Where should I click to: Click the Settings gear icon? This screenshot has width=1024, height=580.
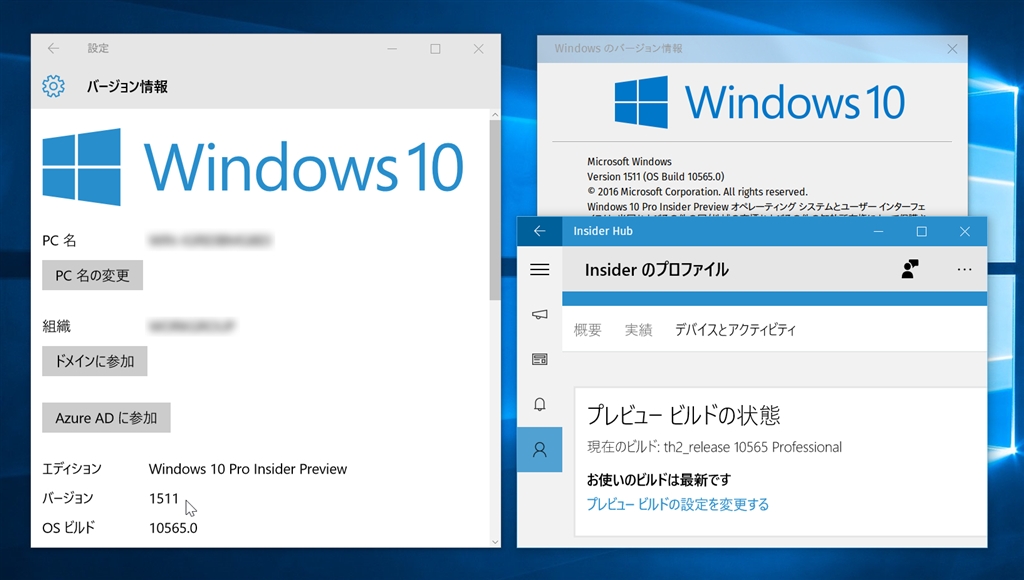coord(54,86)
